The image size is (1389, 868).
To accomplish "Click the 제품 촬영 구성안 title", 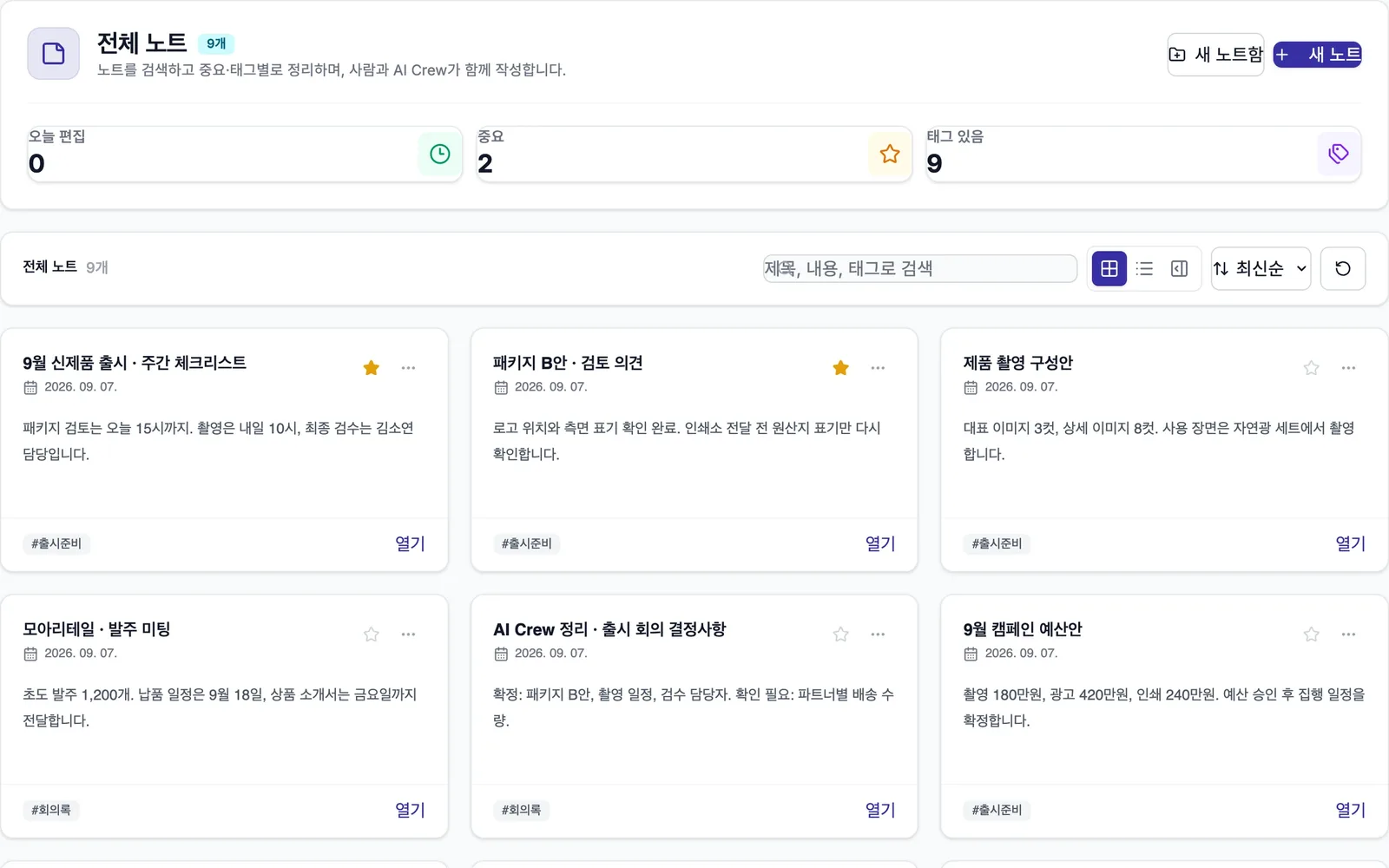I will [1018, 363].
